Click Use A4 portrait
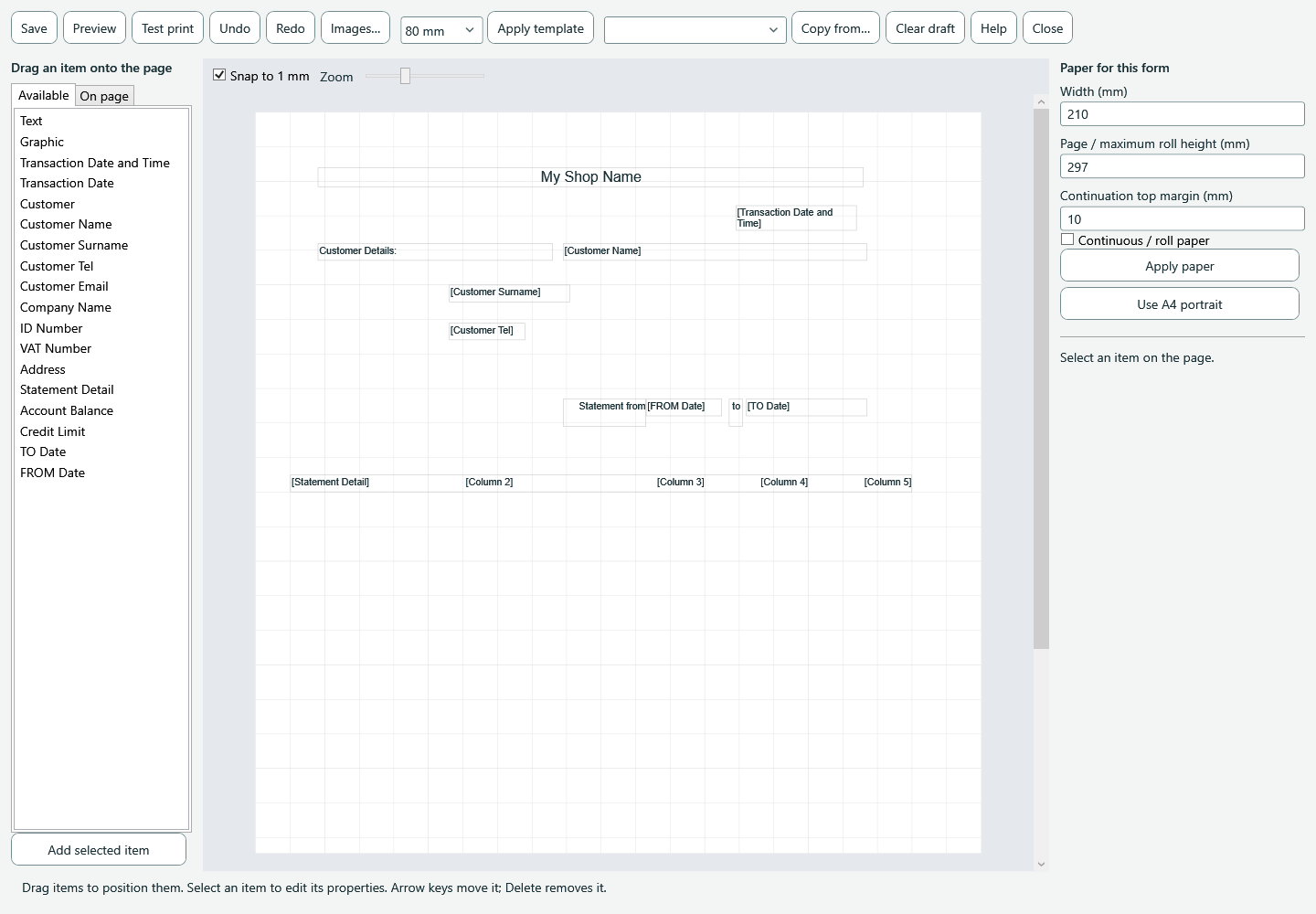 [x=1180, y=304]
